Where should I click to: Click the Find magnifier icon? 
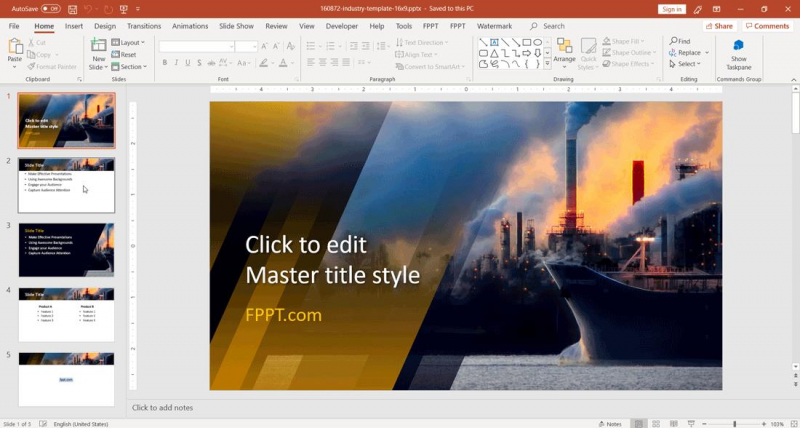[673, 41]
